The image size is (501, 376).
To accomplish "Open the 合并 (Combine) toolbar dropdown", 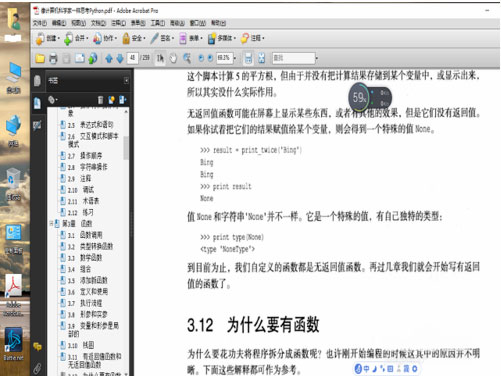I will 76,39.
